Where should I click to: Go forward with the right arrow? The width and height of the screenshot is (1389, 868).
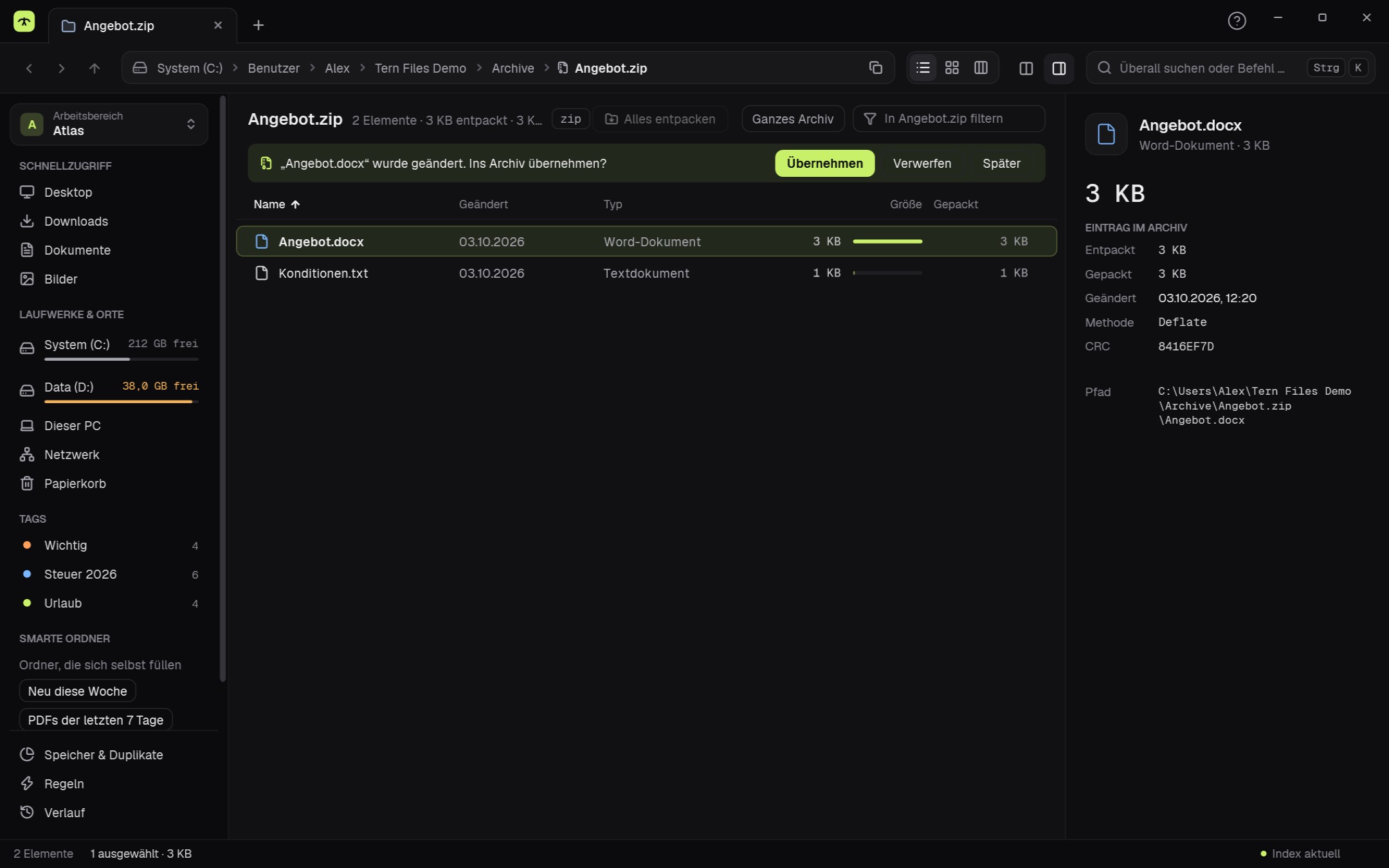click(x=62, y=68)
